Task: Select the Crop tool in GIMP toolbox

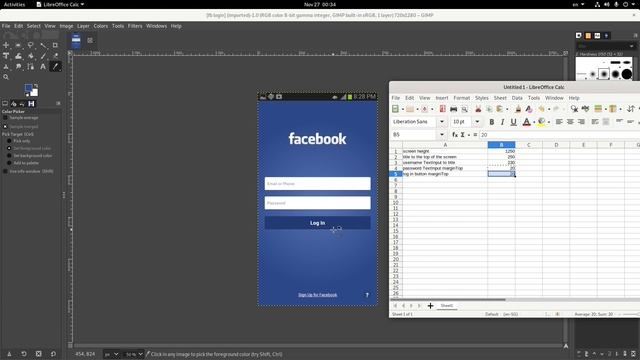Action: (56, 45)
